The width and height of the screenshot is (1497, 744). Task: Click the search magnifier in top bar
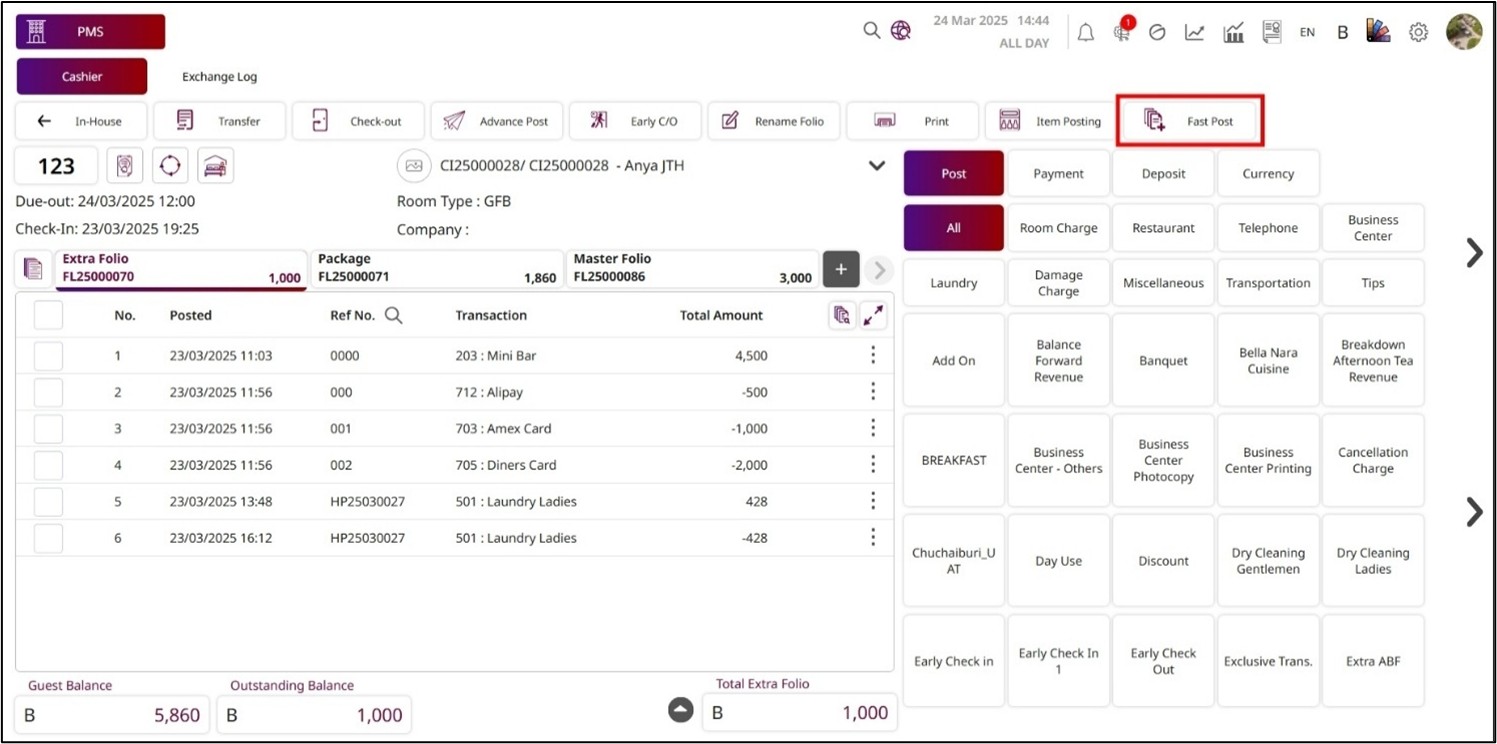pyautogui.click(x=872, y=31)
